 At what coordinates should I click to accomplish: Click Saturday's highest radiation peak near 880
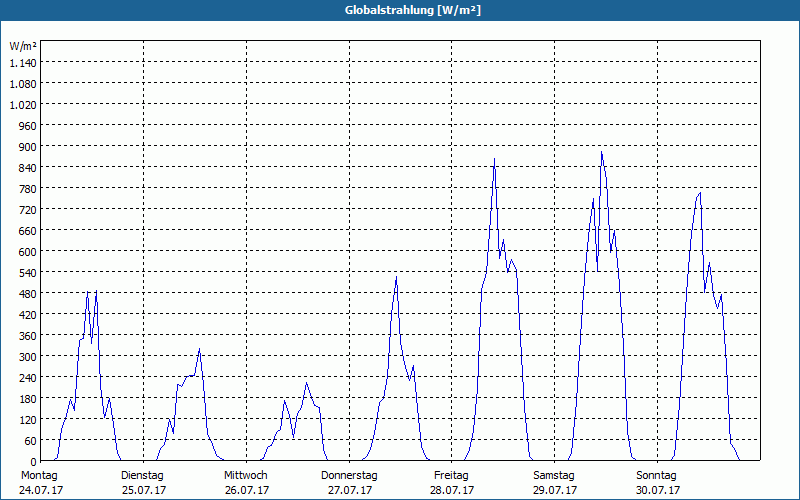click(602, 152)
